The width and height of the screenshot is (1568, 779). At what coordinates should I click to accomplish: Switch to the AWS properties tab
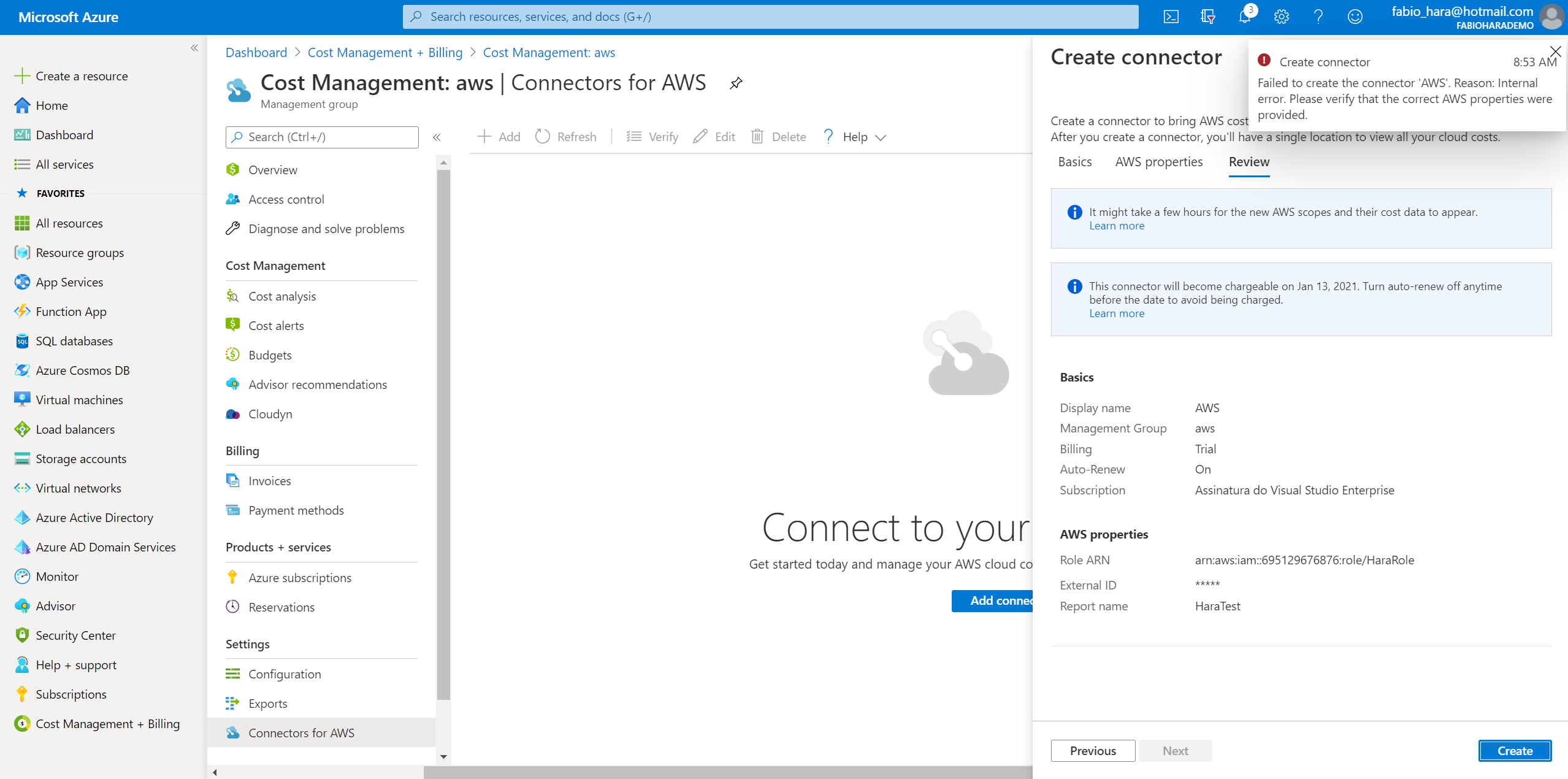click(1158, 162)
